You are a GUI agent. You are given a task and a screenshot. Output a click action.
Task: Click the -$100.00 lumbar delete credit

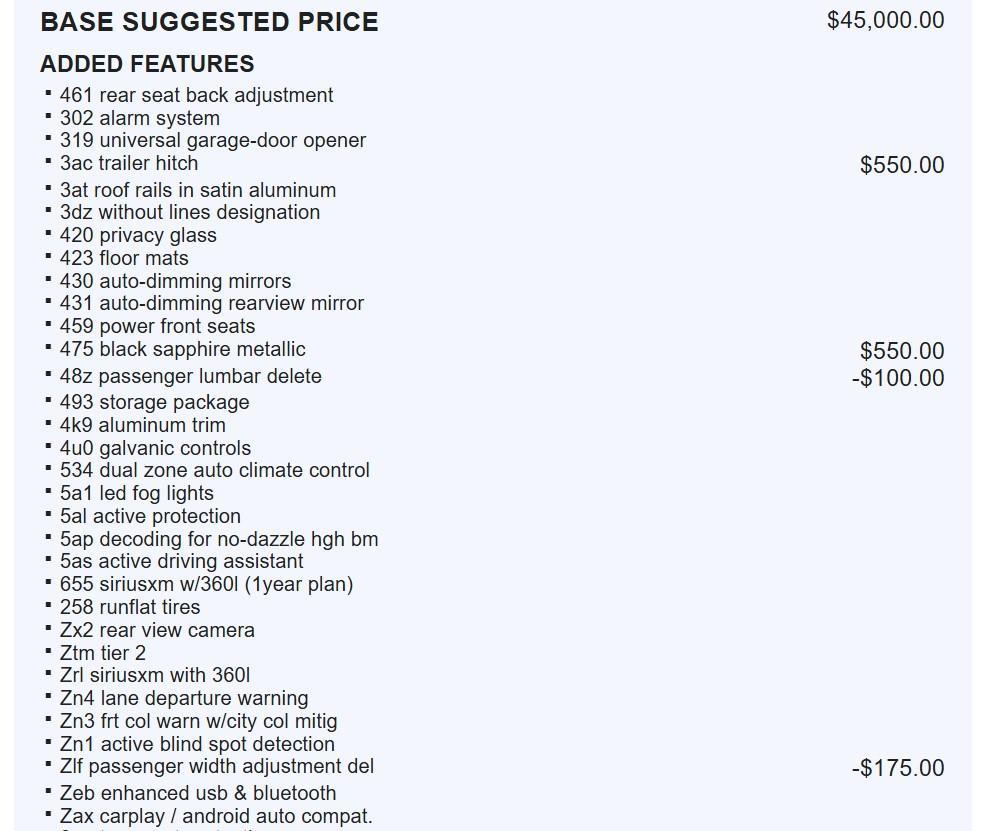897,378
